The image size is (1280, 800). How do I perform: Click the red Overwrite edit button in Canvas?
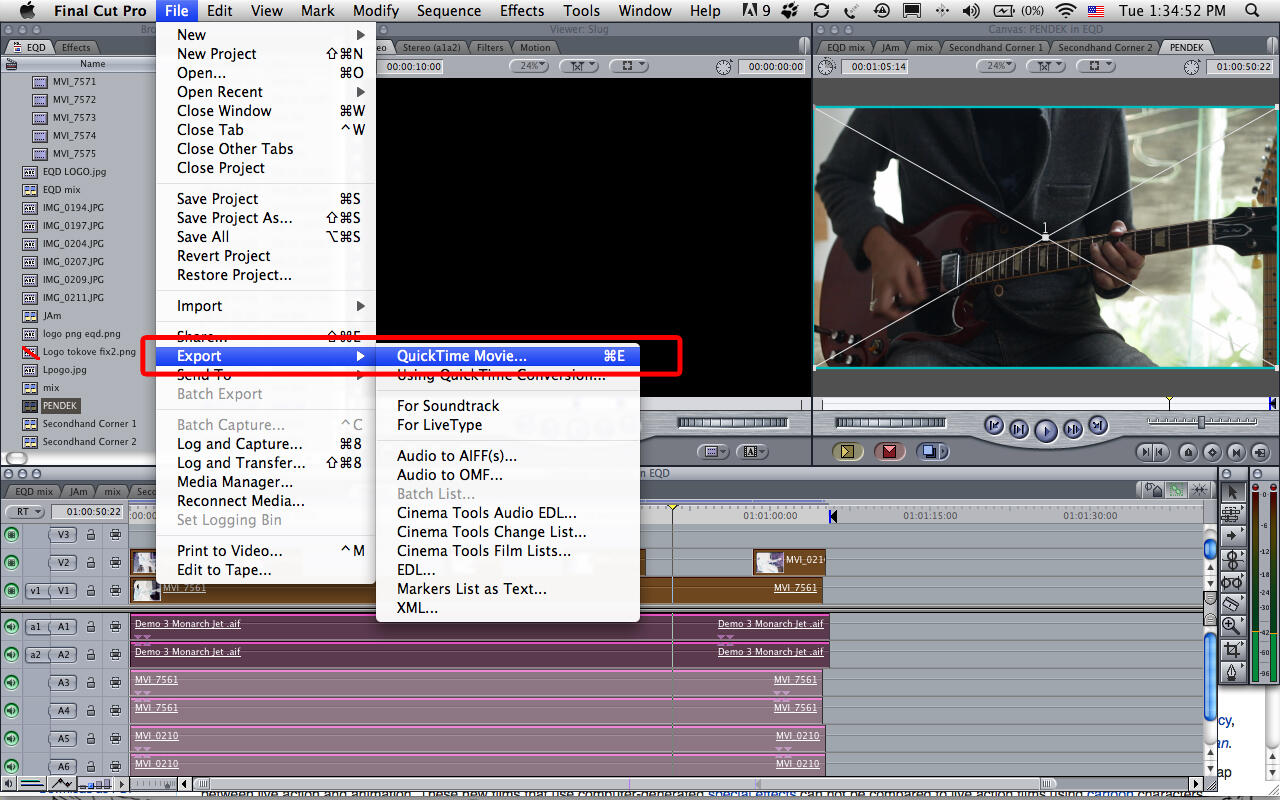(889, 452)
